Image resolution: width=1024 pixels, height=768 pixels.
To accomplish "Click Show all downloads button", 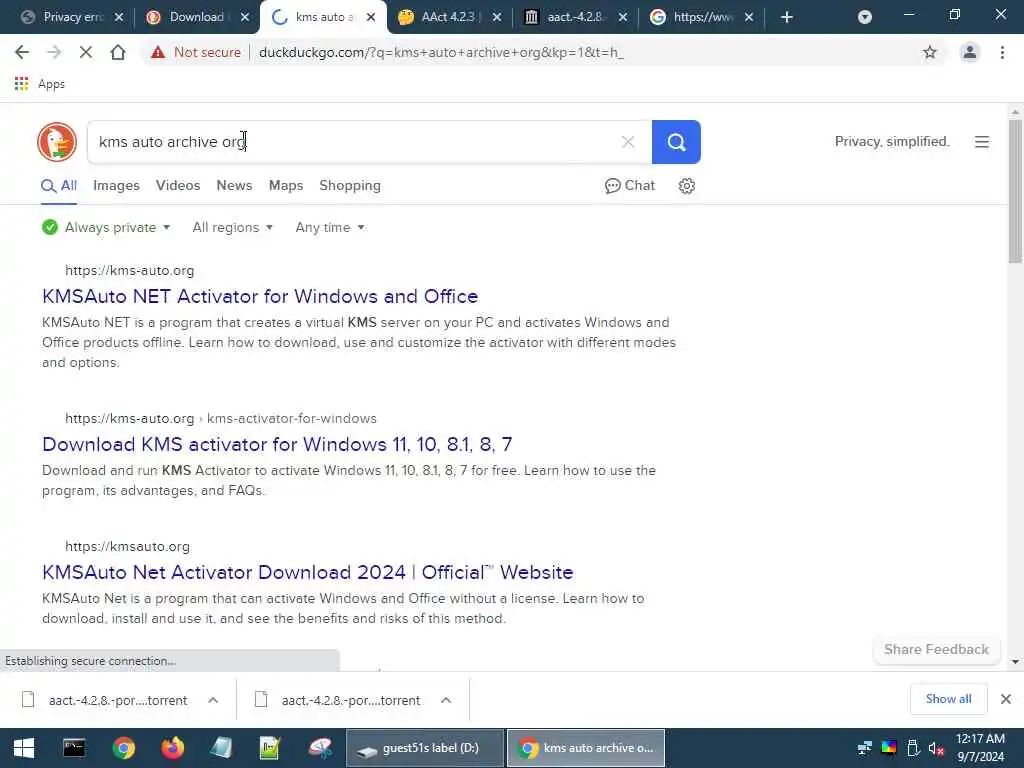I will click(x=948, y=699).
